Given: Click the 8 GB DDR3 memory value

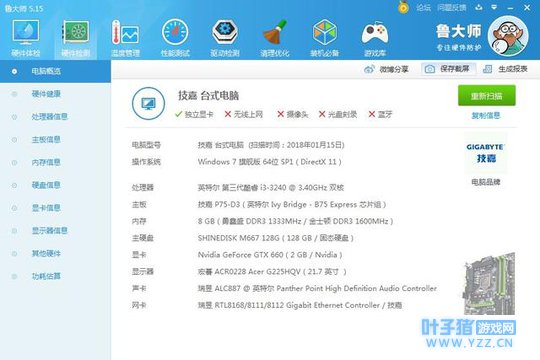Looking at the screenshot, I should (x=295, y=221).
